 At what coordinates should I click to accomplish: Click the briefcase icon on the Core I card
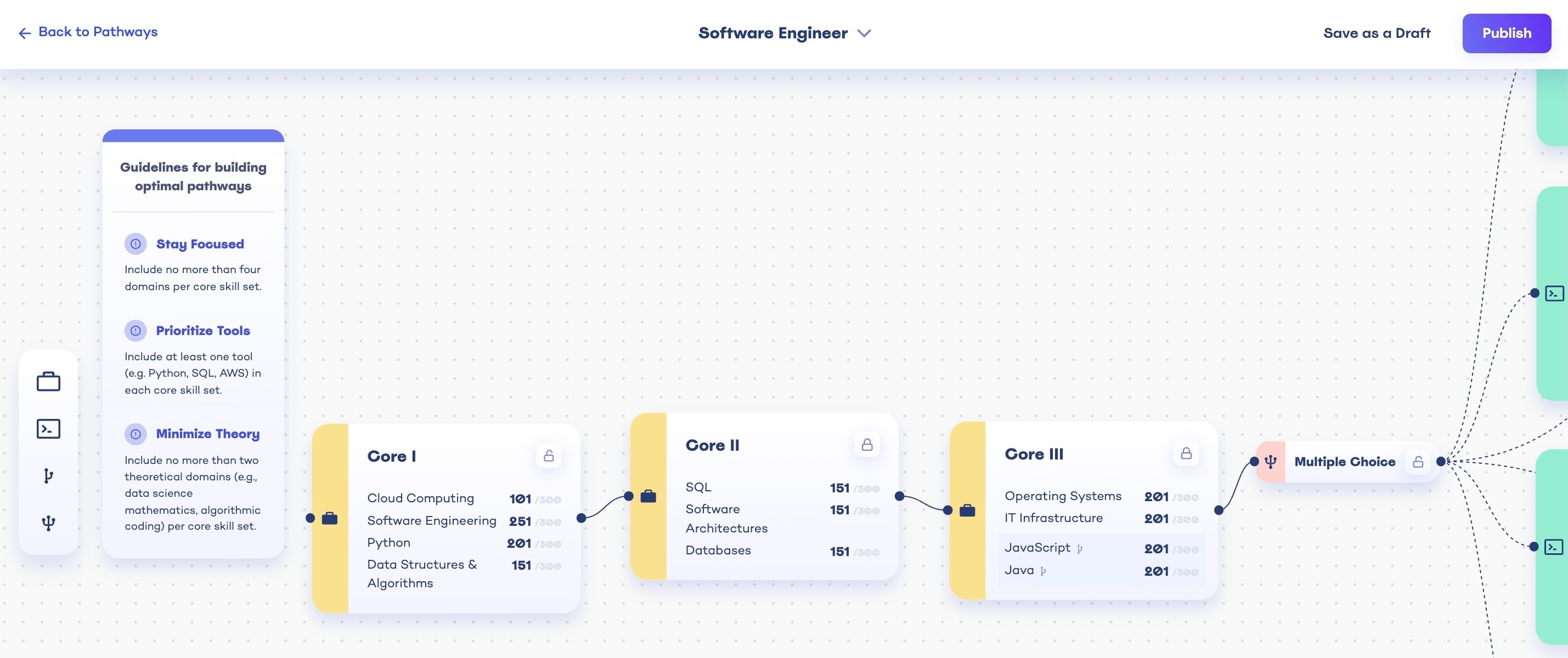(x=330, y=518)
